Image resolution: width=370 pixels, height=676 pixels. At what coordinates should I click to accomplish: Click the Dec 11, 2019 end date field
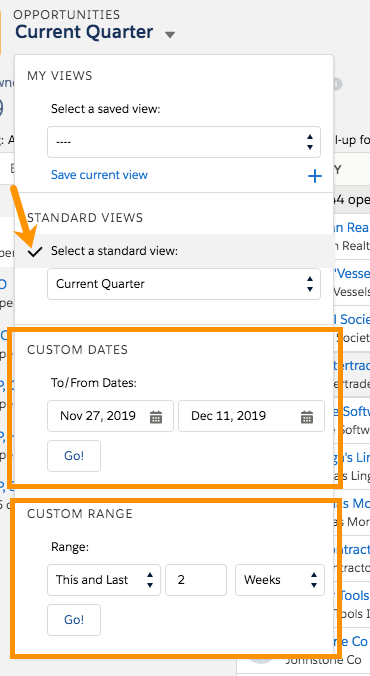tap(251, 416)
